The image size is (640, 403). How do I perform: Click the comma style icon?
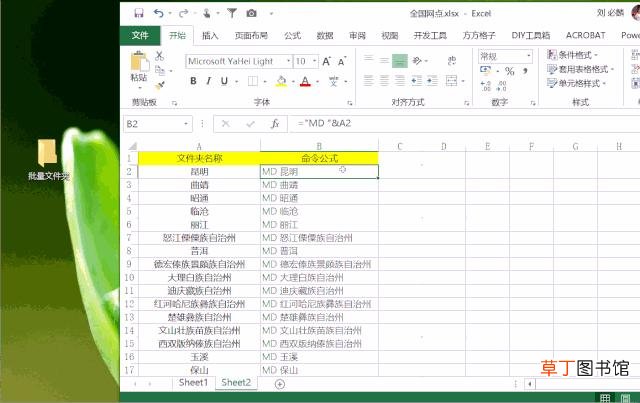[525, 71]
